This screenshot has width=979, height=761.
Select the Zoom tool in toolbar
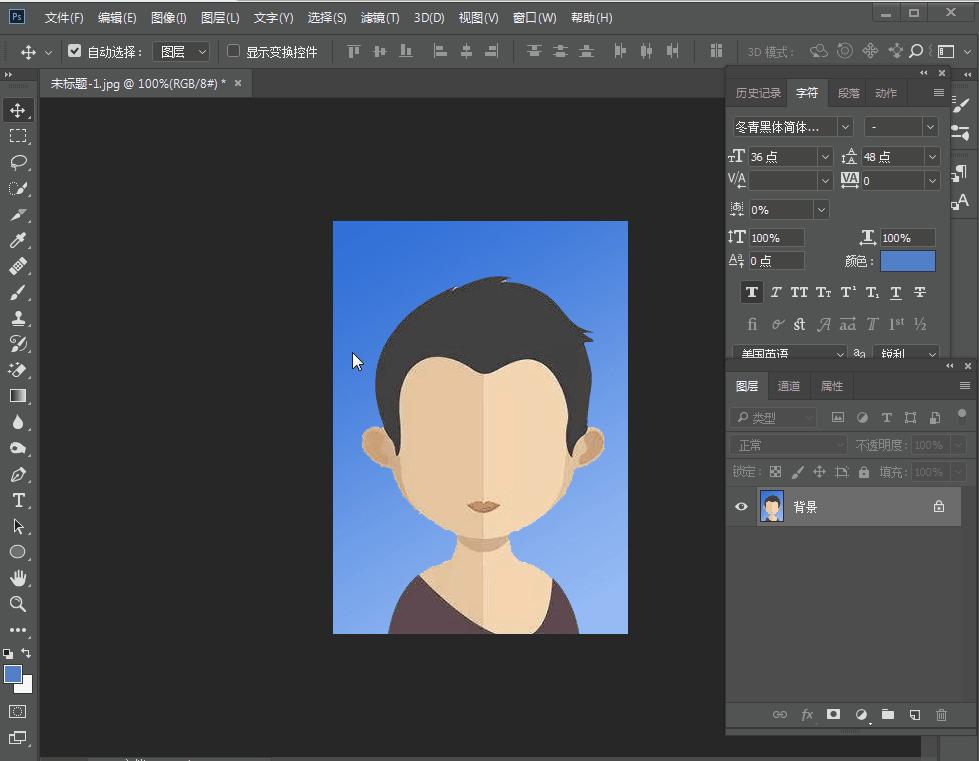[x=18, y=604]
